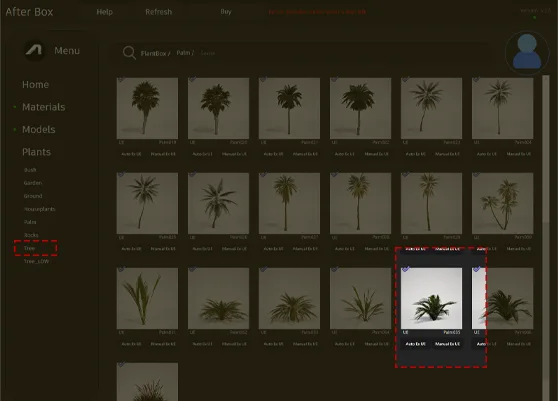
Task: Select Palm022 tree thumbnail
Action: point(360,108)
